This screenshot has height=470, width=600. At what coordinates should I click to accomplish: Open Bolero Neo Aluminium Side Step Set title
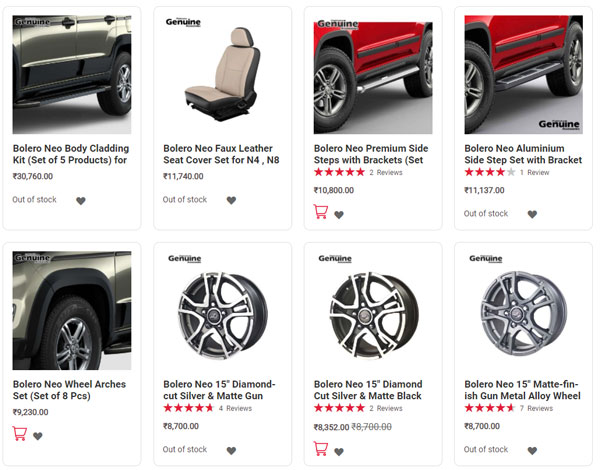523,153
